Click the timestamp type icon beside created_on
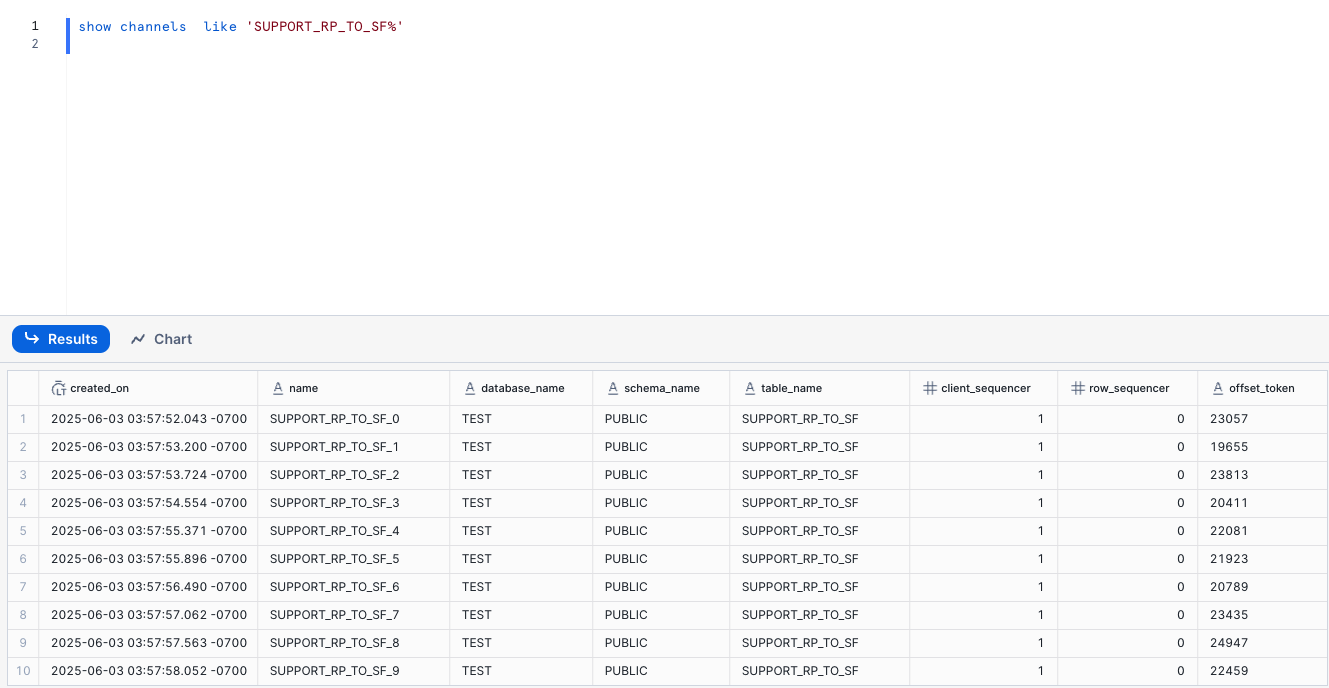This screenshot has height=688, width=1329. click(x=59, y=388)
